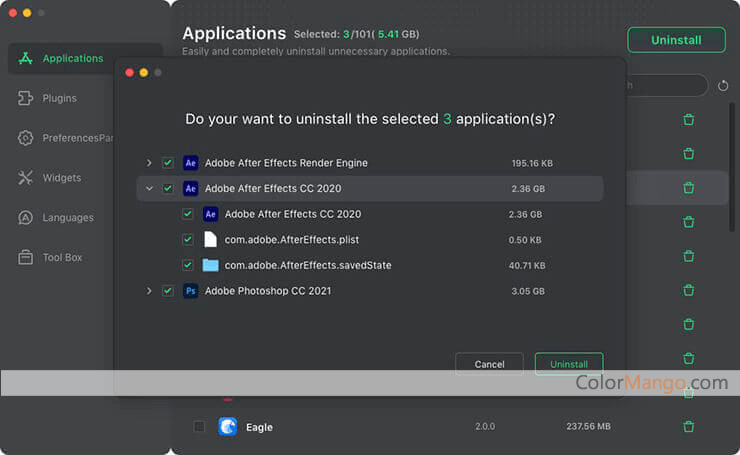Click the trash icon in Eagle row
The height and width of the screenshot is (455, 740).
coord(688,427)
